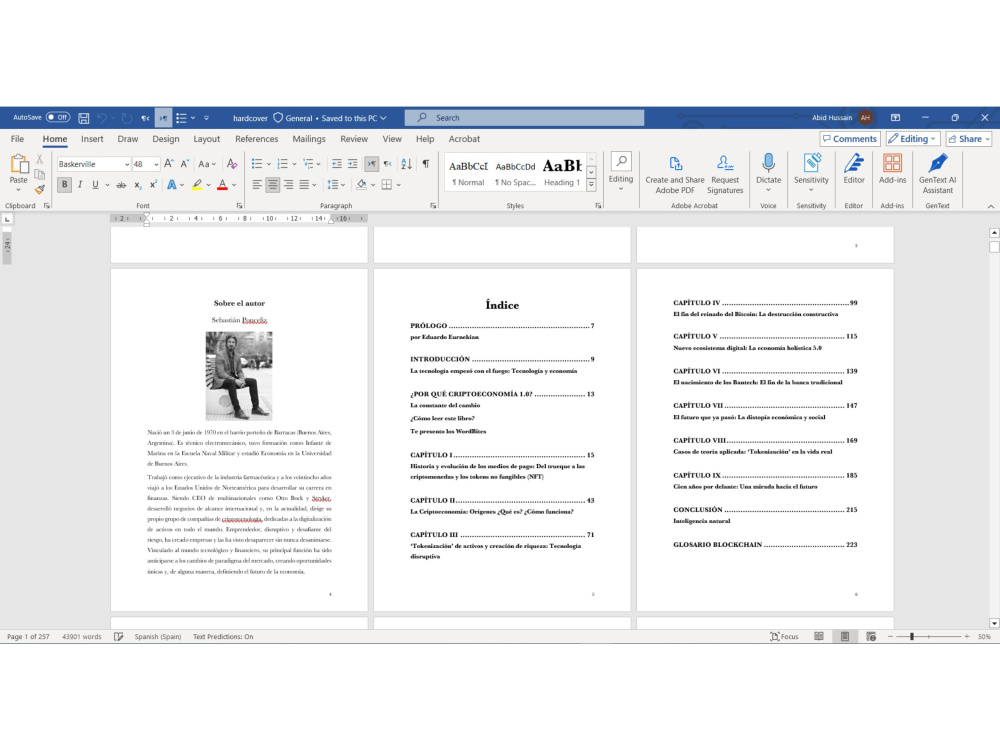Open the Baskerville font name dropdown
This screenshot has width=1000, height=750.
coord(127,165)
